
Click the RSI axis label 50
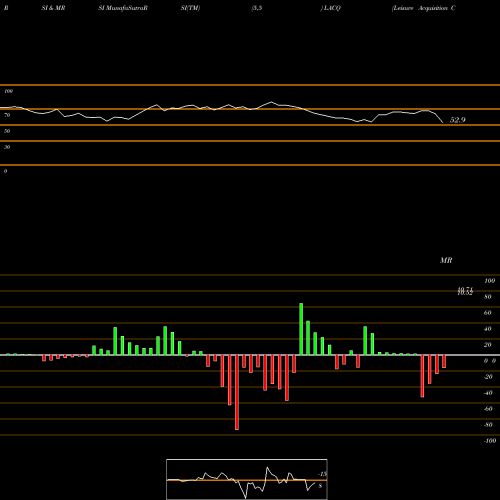[x=7, y=131]
